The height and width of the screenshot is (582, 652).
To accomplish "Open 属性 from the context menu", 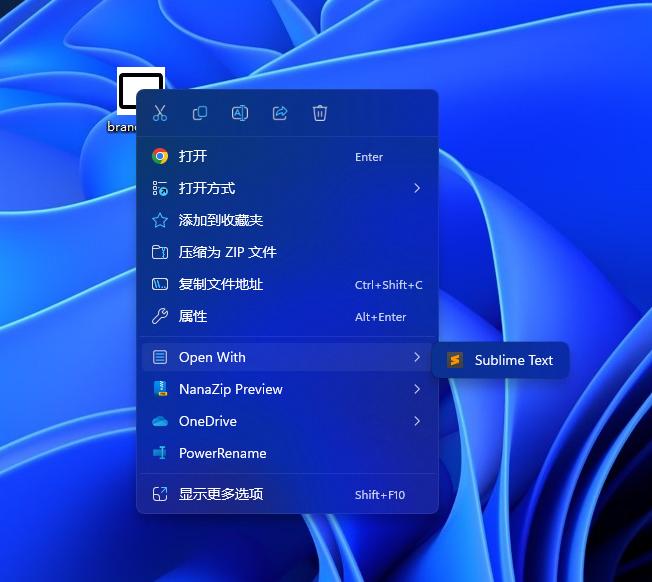I will pyautogui.click(x=287, y=316).
